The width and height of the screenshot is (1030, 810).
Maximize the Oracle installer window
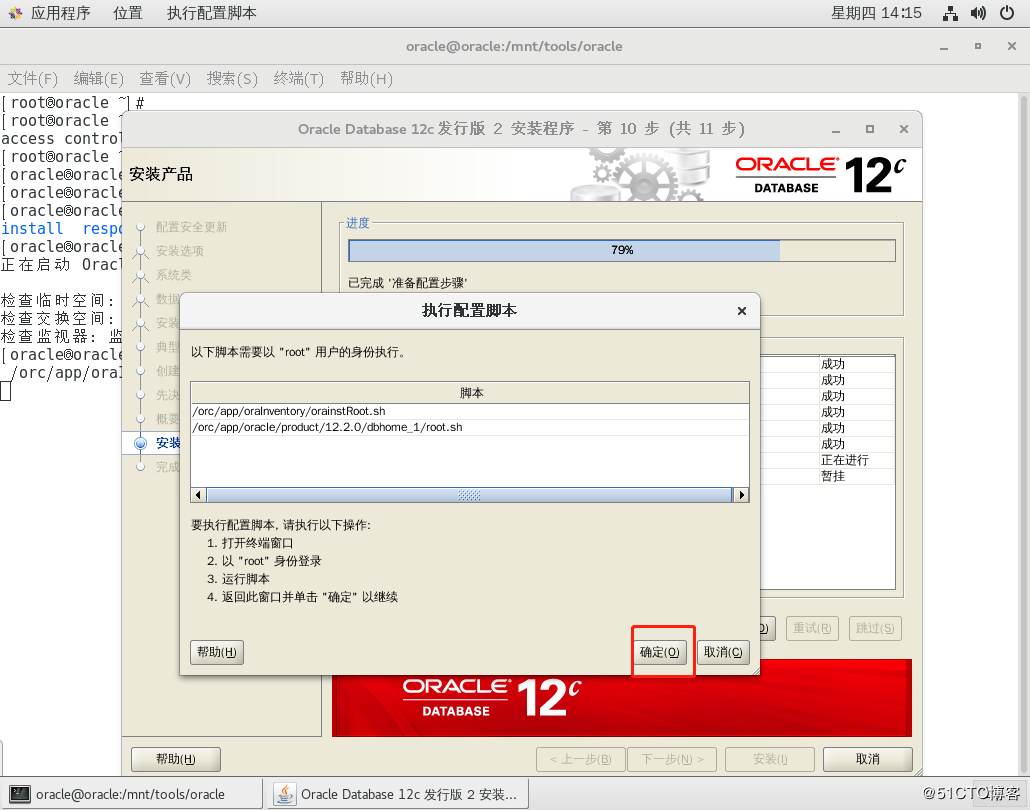[x=870, y=129]
